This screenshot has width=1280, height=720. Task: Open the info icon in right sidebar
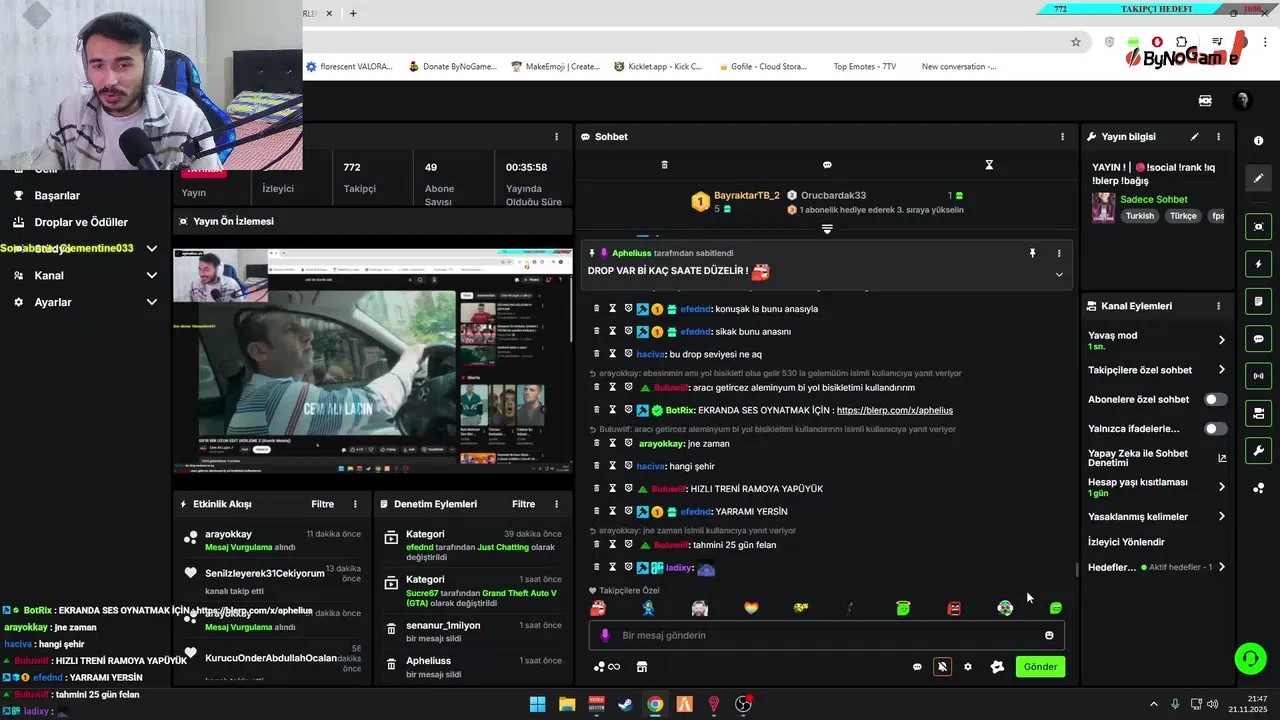pos(1258,141)
